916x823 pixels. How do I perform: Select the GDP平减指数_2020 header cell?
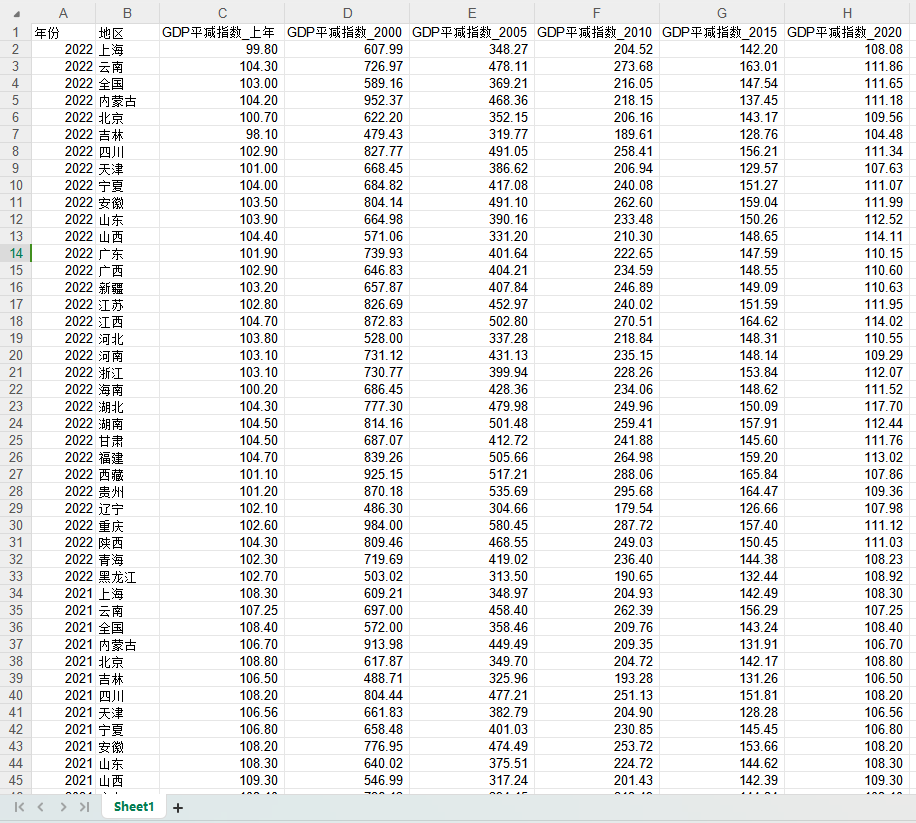[x=847, y=32]
